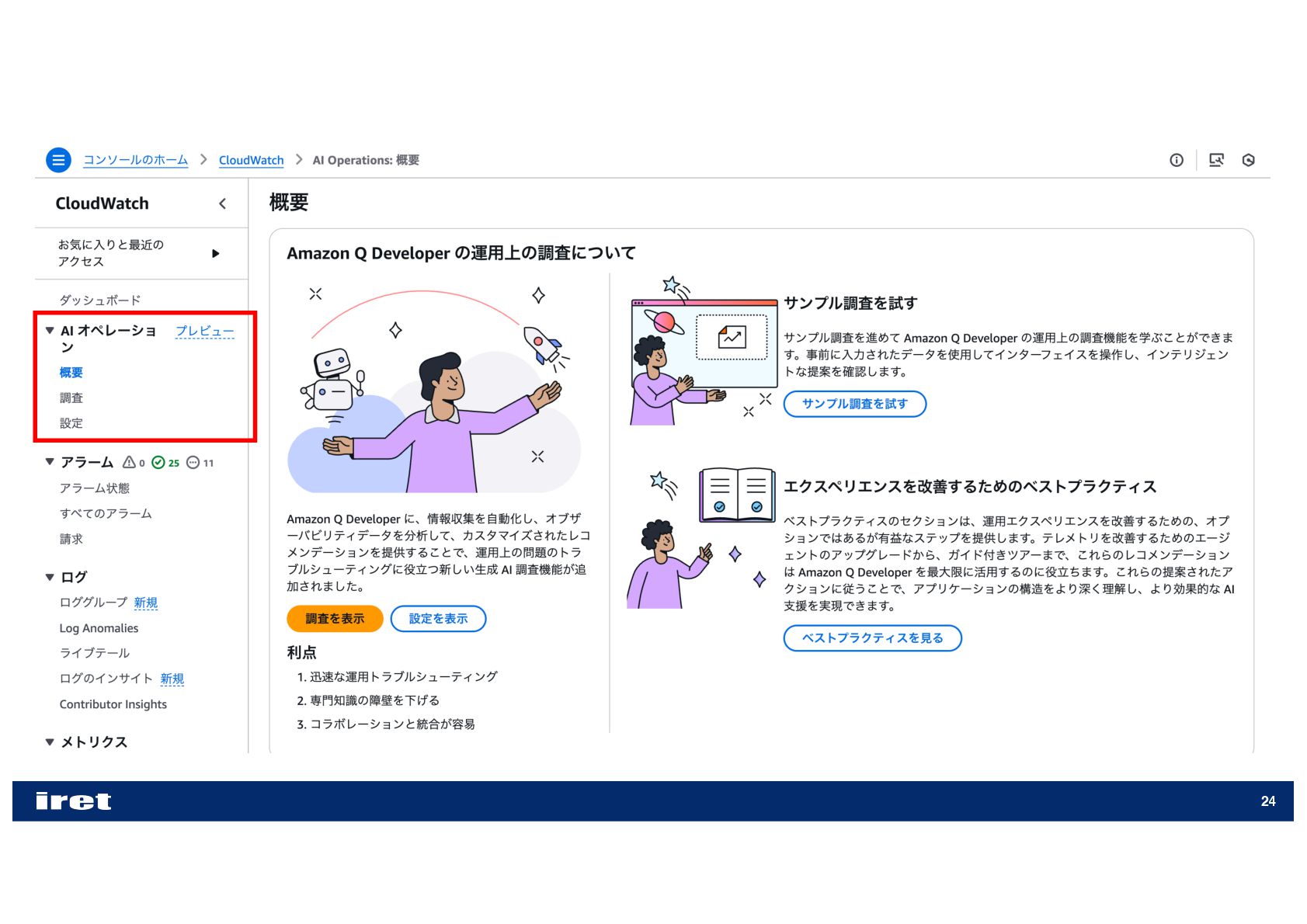This screenshot has height=924, width=1307.
Task: Click the insufficient data alarm count 11
Action: coord(200,463)
